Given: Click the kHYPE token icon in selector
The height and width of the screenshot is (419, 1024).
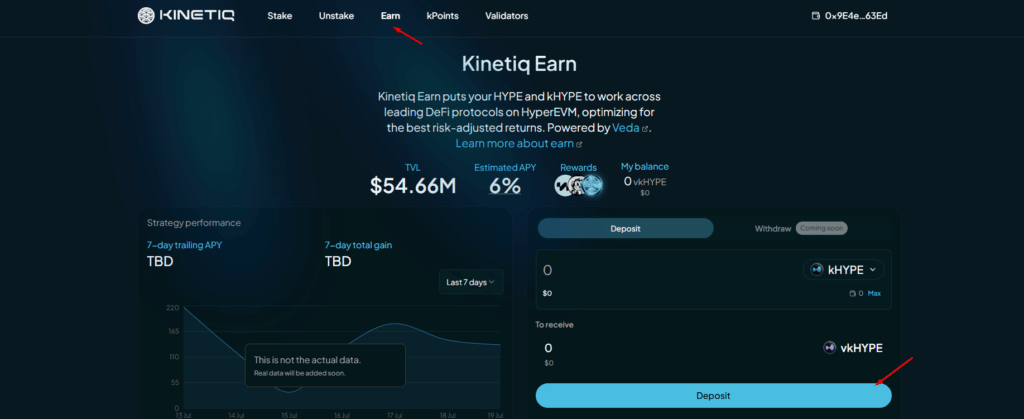Looking at the screenshot, I should click(x=817, y=270).
